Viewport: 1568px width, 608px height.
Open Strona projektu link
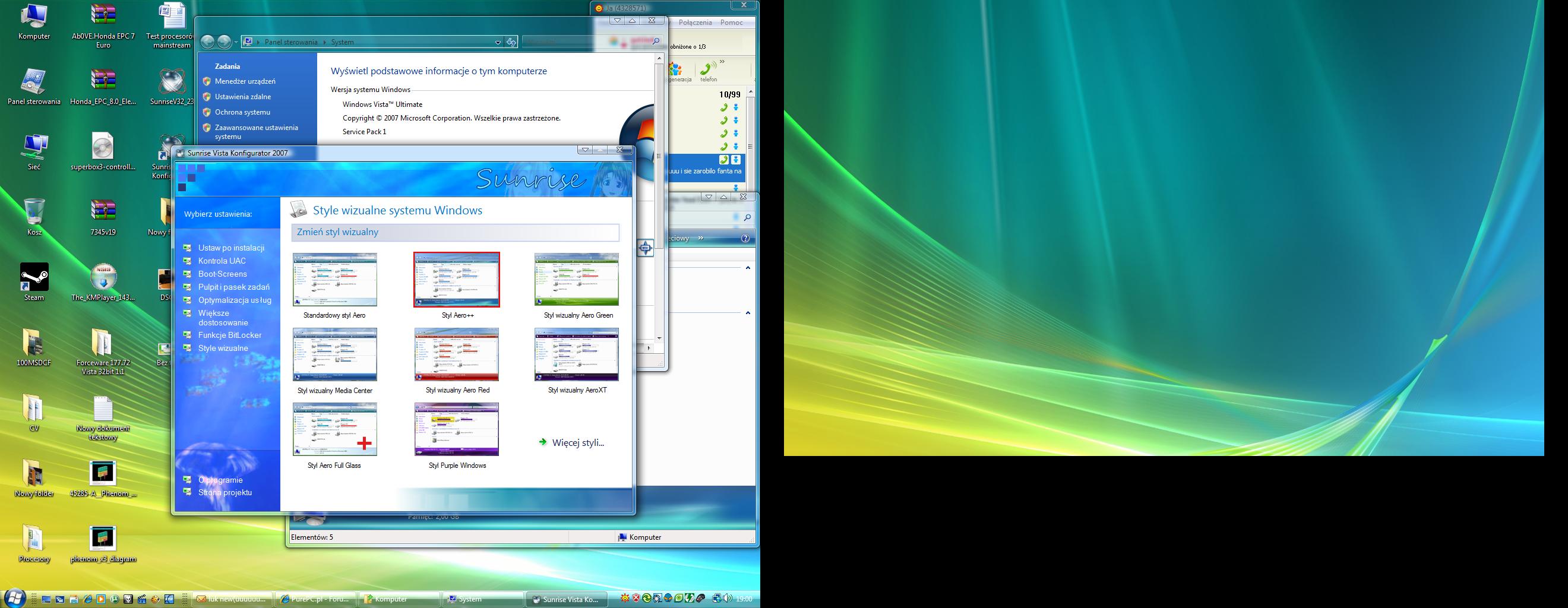[x=225, y=492]
